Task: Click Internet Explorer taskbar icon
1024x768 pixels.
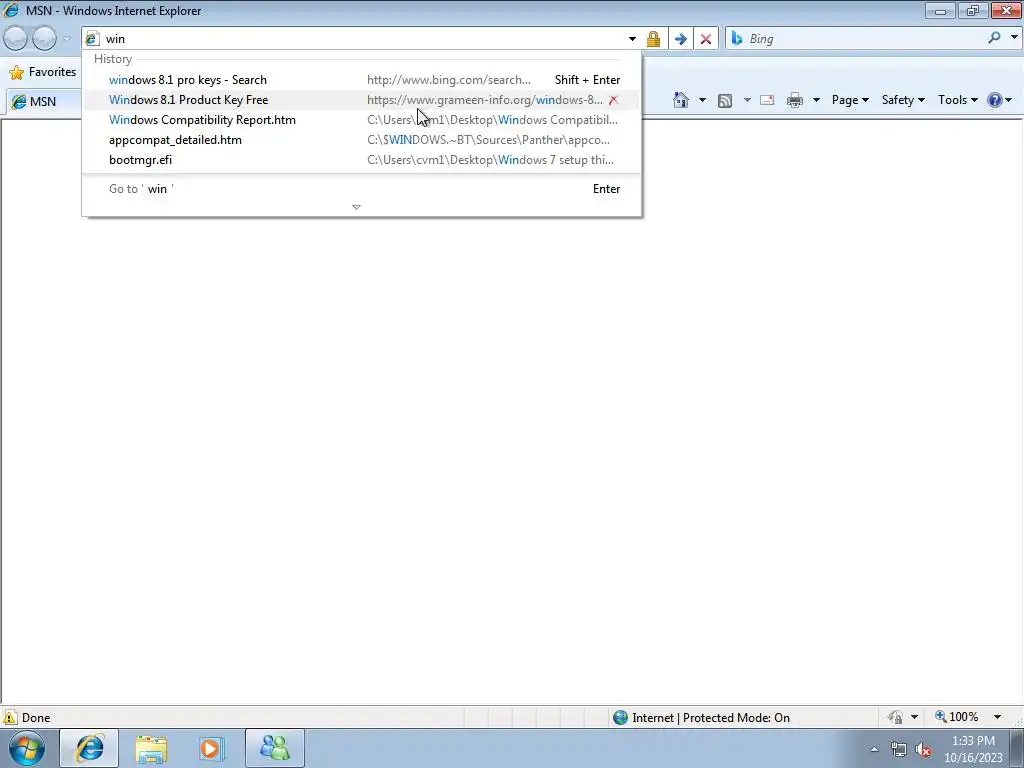Action: point(89,748)
